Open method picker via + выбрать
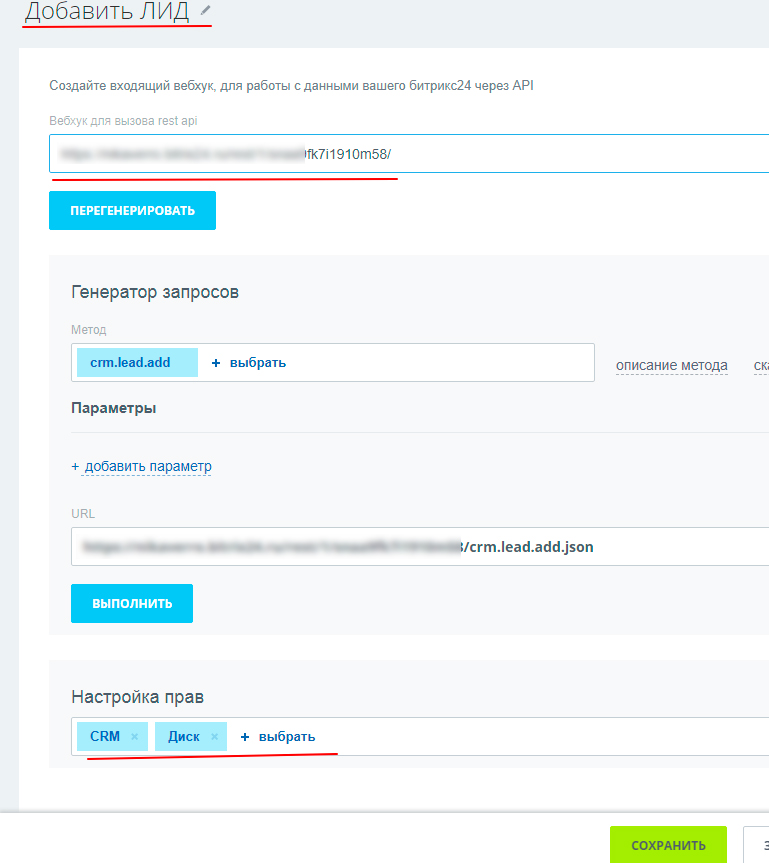Screen dimensions: 769x863 pos(249,363)
